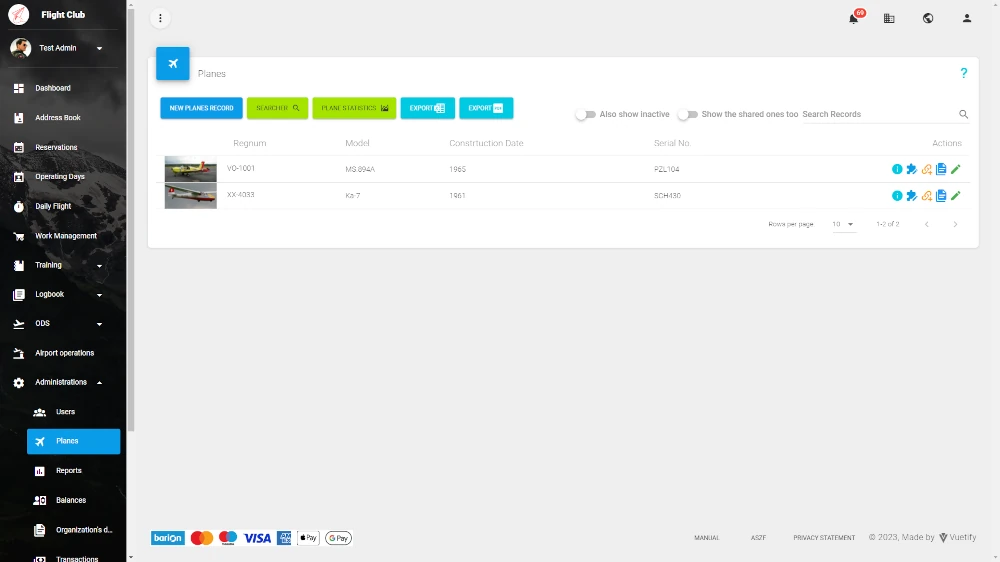Show info for plane VO-1001
Screen dimensions: 1000x562
pos(897,169)
